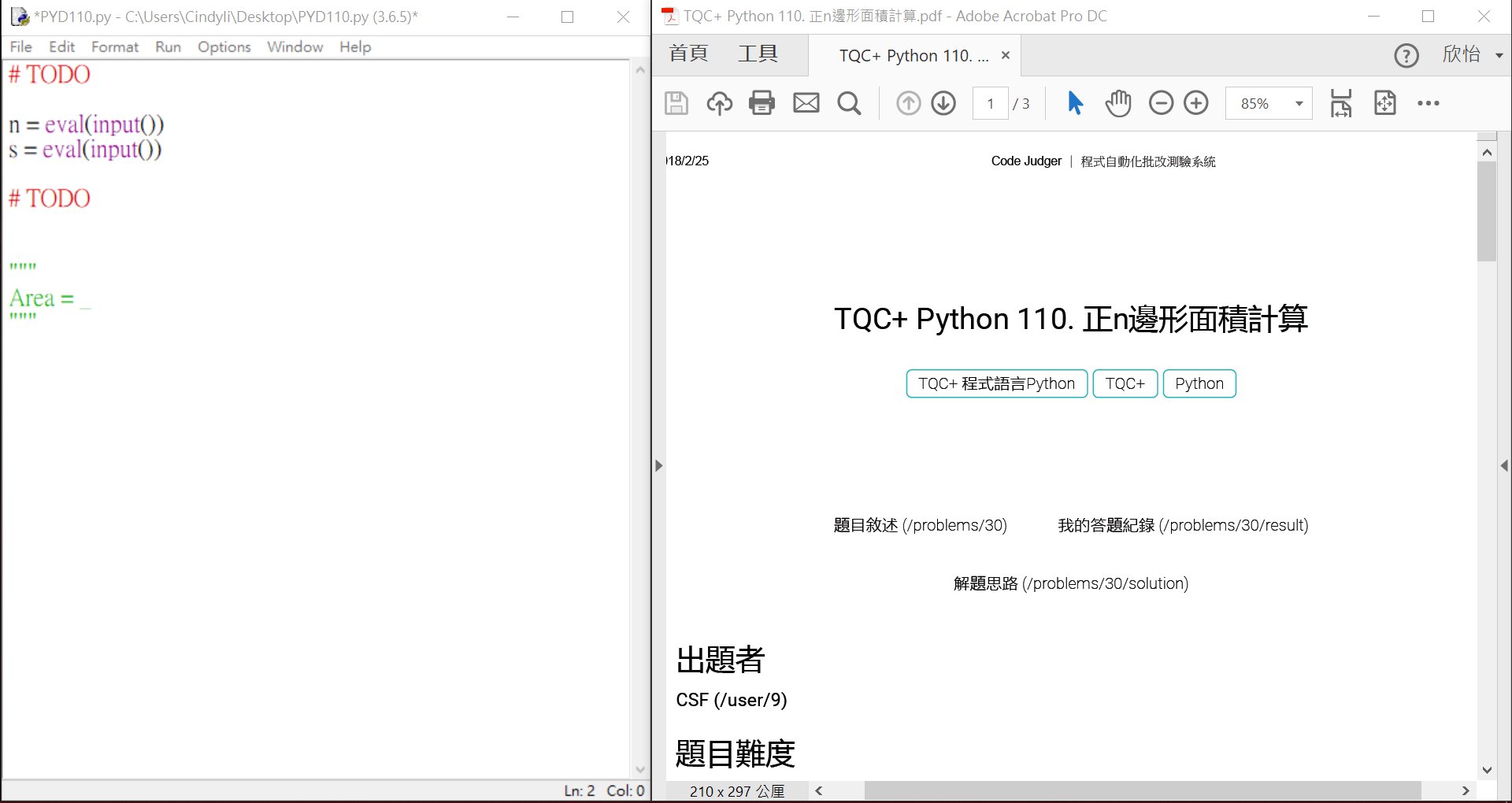The image size is (1512, 803).
Task: Expand the left navigation pane arrow
Action: click(659, 465)
